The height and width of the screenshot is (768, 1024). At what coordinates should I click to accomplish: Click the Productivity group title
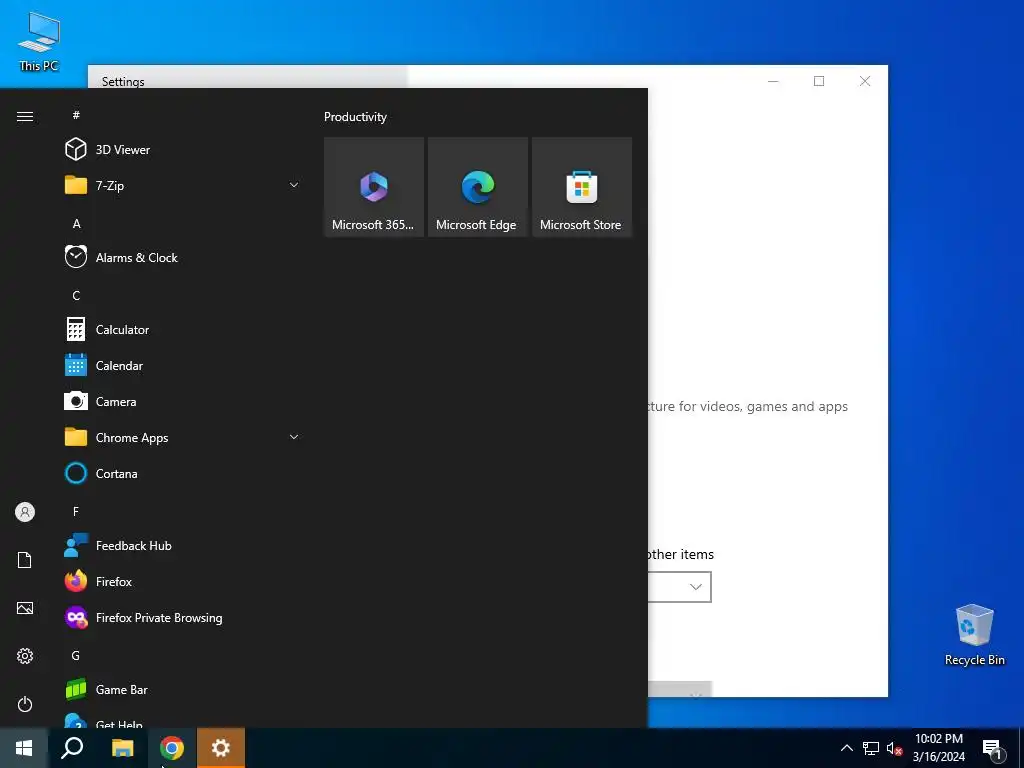(355, 117)
